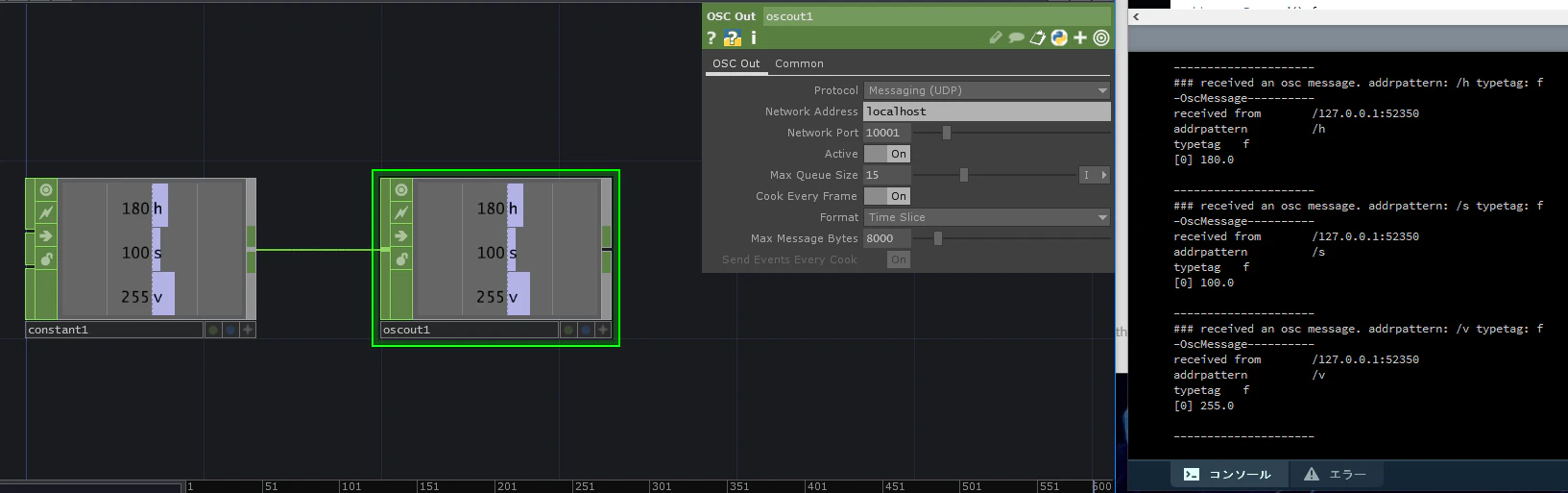Click the Max Queue Size value field
This screenshot has height=493, width=1568.
pos(887,175)
